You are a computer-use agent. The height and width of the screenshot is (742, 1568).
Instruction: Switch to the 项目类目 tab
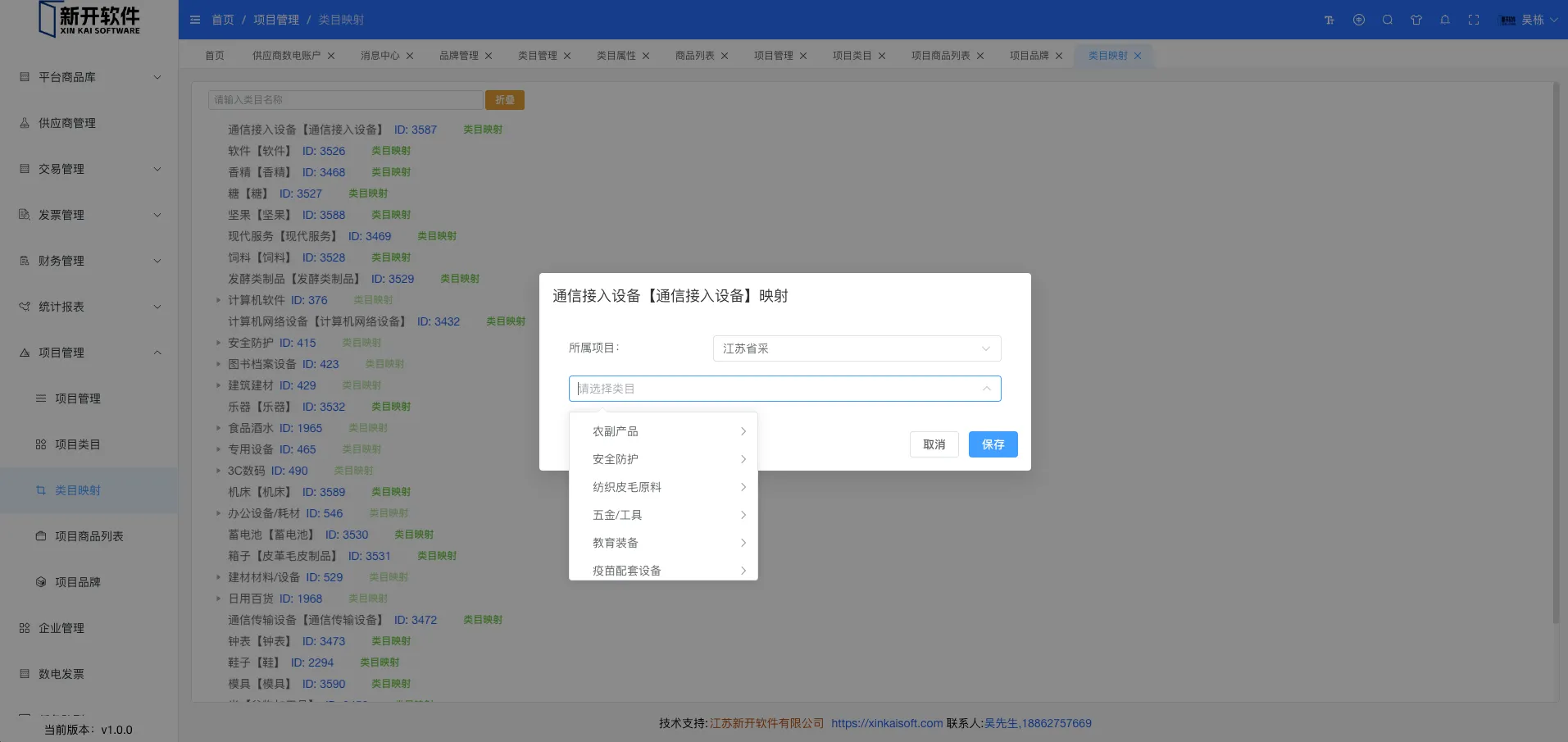[x=852, y=56]
